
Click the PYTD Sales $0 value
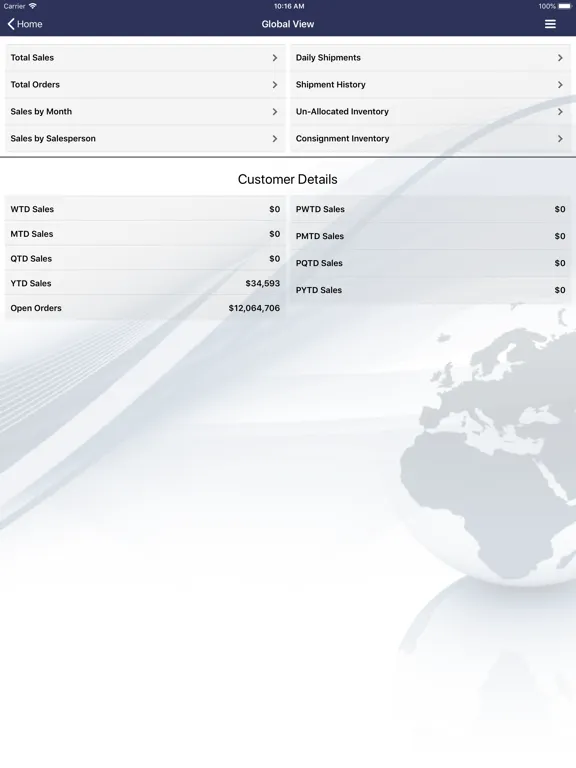click(x=560, y=290)
